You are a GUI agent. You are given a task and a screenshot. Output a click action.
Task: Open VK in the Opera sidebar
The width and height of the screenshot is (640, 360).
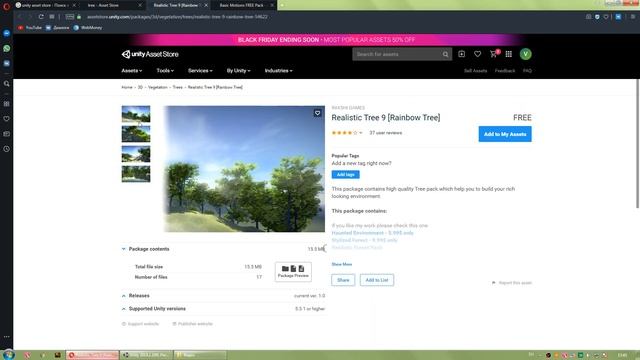click(x=7, y=63)
